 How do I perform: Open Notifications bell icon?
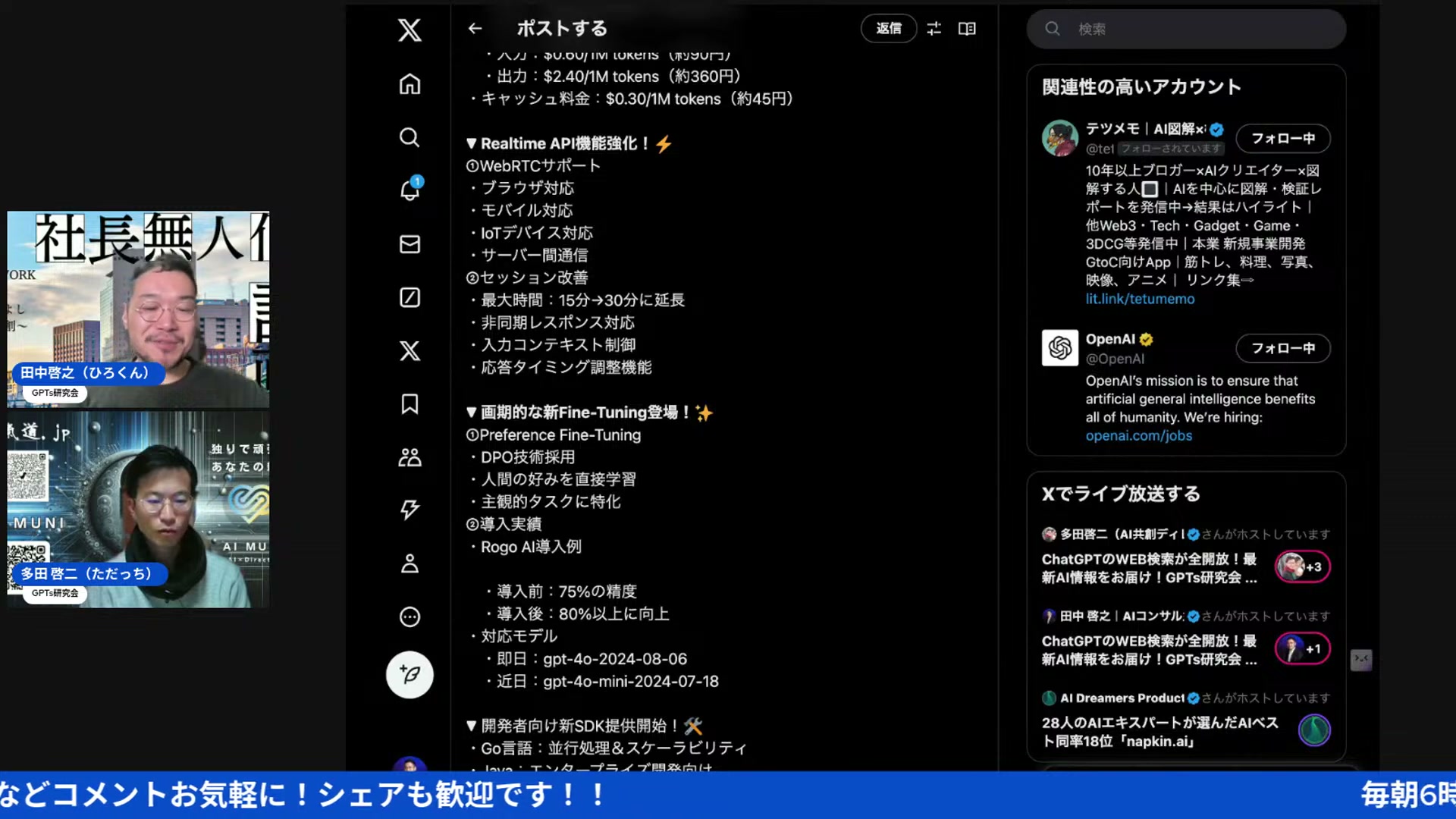pyautogui.click(x=409, y=190)
